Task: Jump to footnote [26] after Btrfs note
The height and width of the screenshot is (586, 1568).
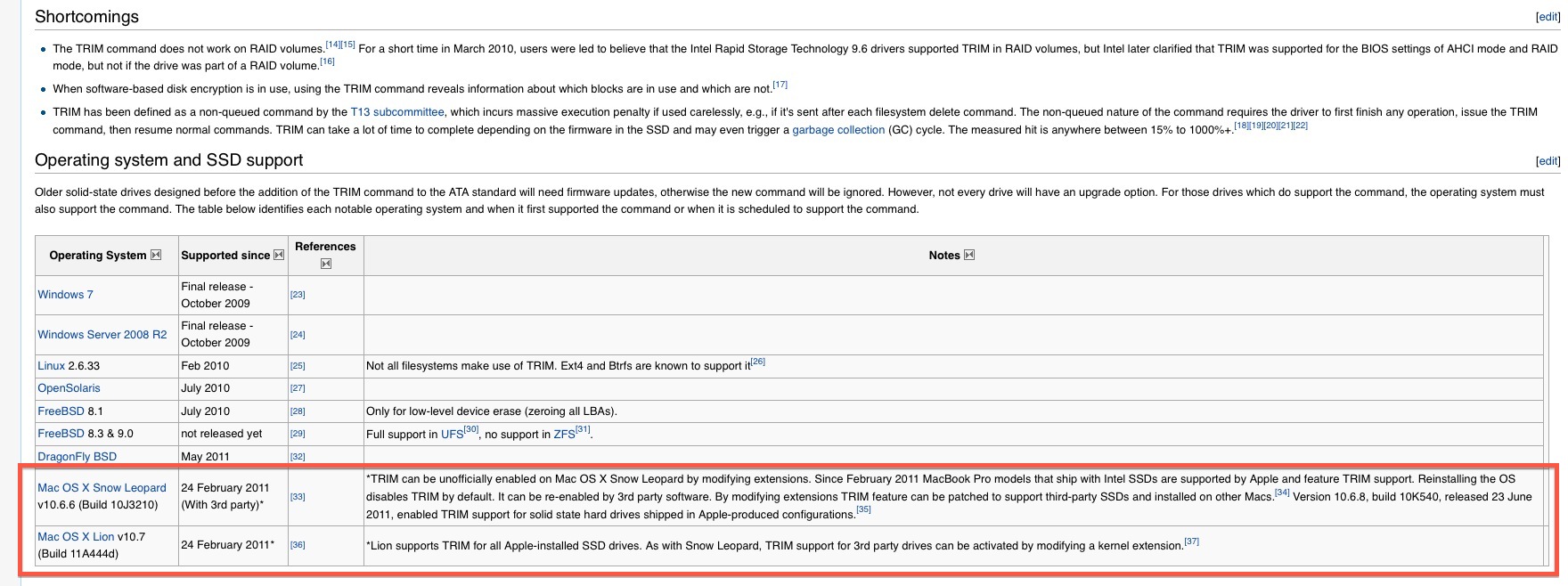Action: pyautogui.click(x=758, y=362)
